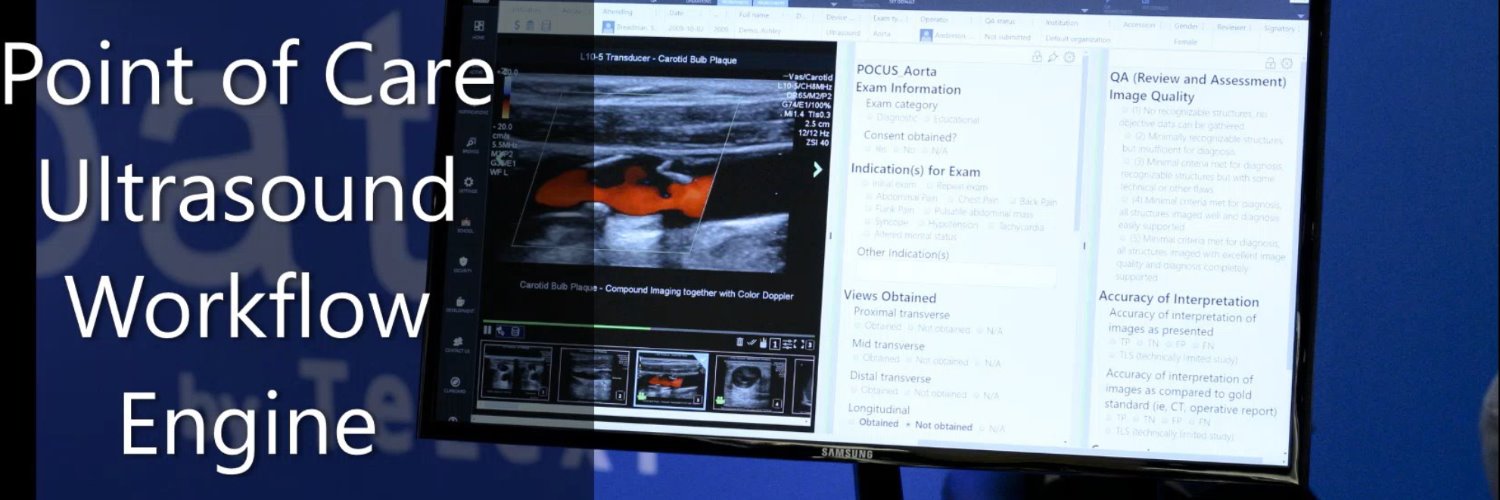Open first ultrasound thumbnail in filmstrip
Screen dimensions: 1500x500
coord(516,374)
